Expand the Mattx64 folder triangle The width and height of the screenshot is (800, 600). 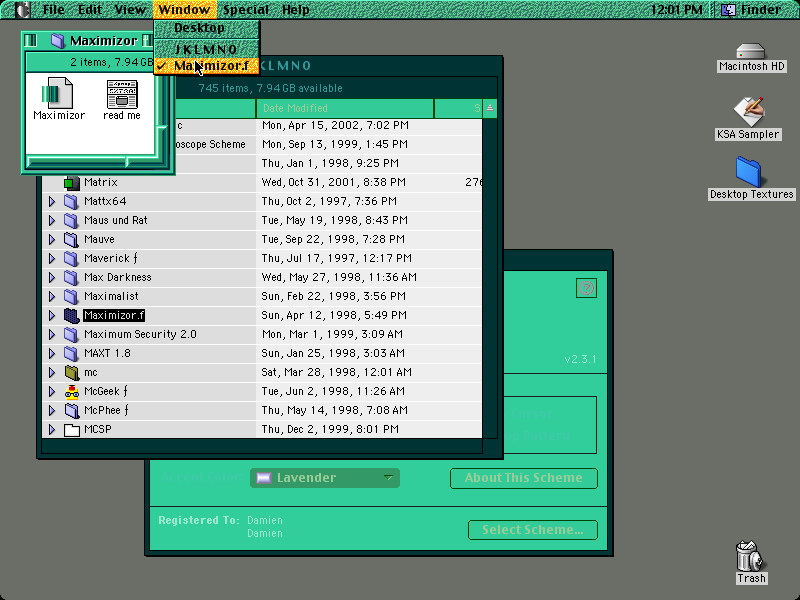pos(52,201)
